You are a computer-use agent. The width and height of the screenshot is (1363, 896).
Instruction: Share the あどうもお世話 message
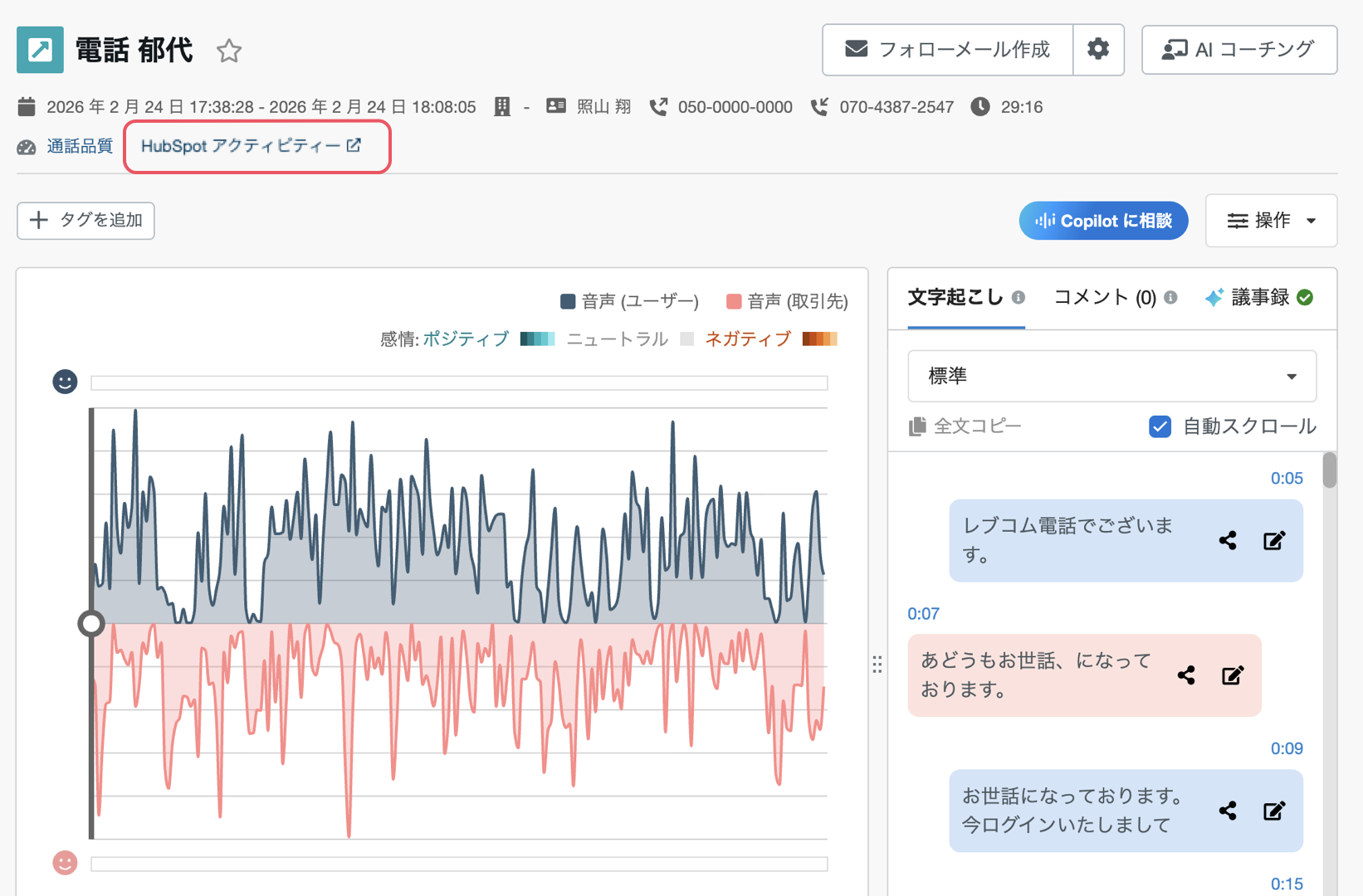(1186, 675)
